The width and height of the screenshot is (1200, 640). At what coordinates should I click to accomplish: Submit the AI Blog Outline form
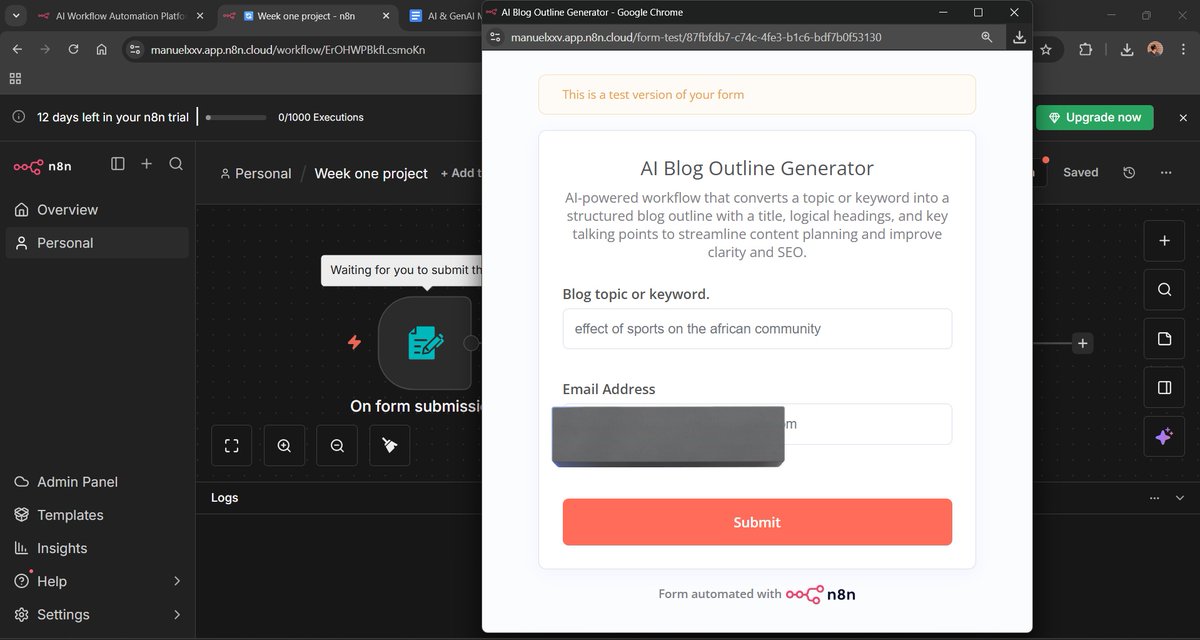757,522
